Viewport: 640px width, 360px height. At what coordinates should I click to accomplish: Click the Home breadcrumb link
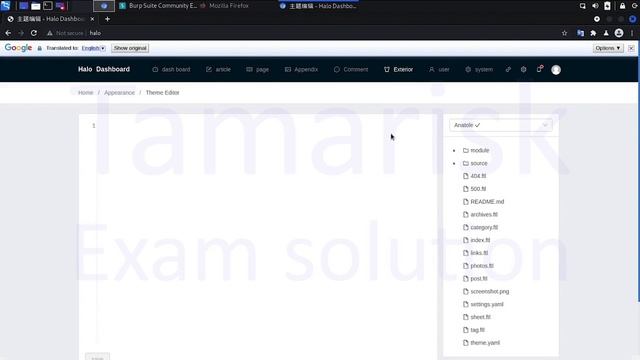(86, 93)
